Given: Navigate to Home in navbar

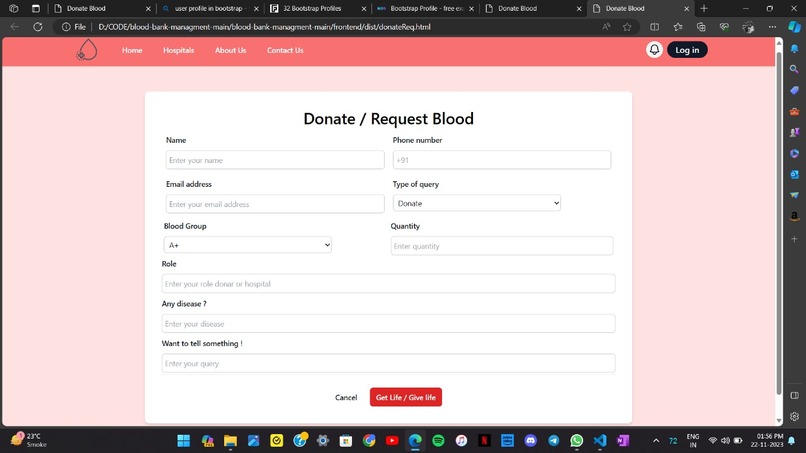Looking at the screenshot, I should 132,50.
